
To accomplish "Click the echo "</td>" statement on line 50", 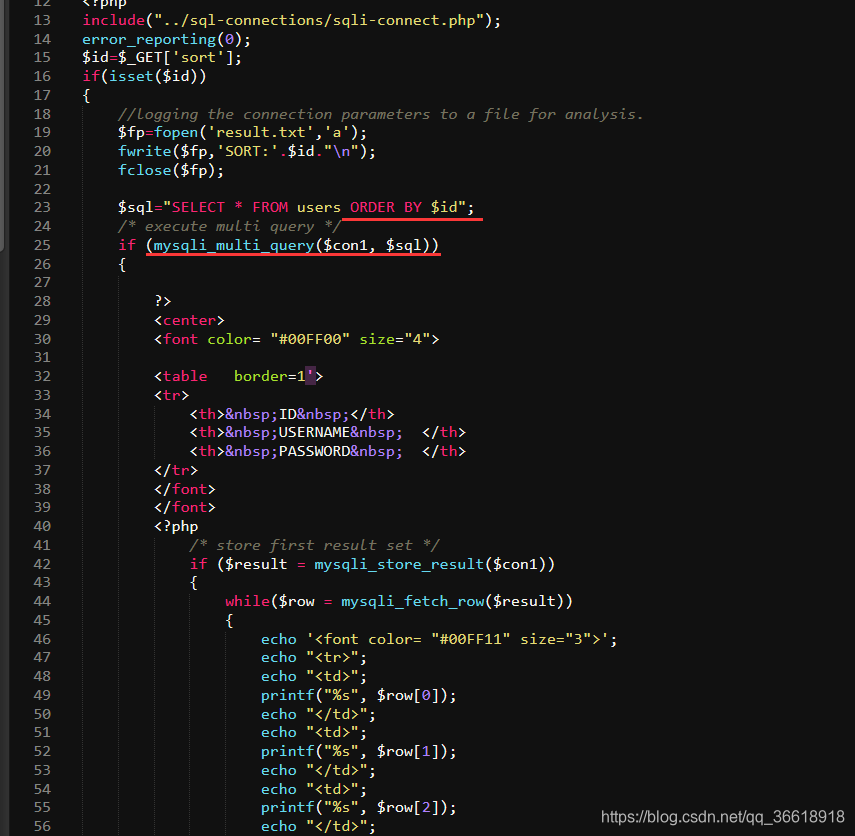I will click(318, 714).
